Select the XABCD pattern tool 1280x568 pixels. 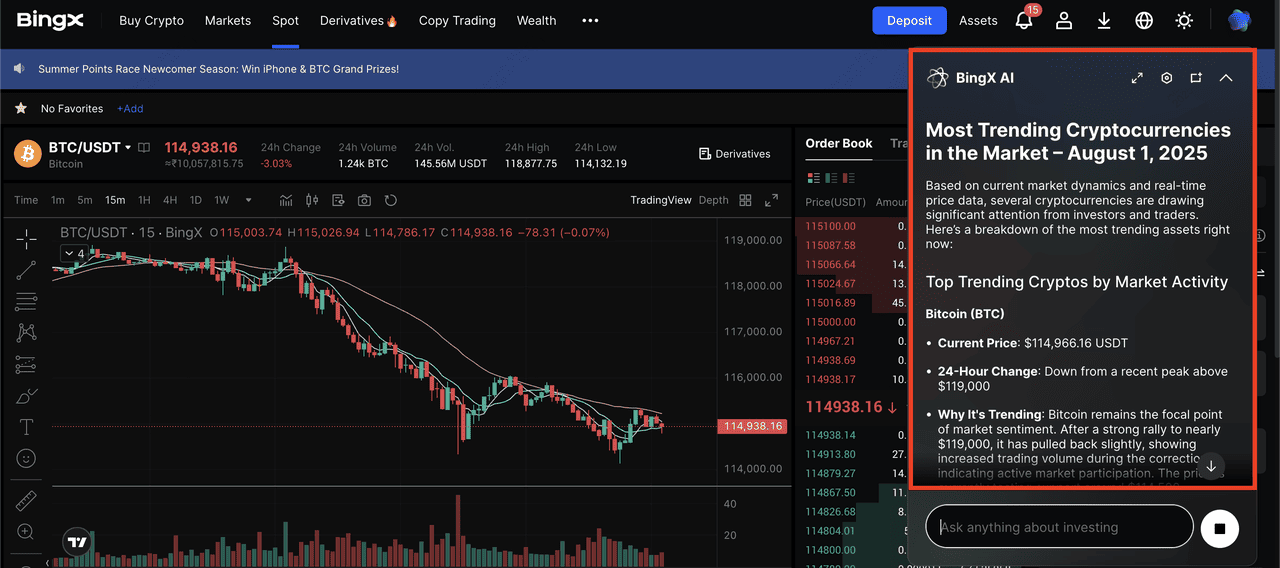26,332
